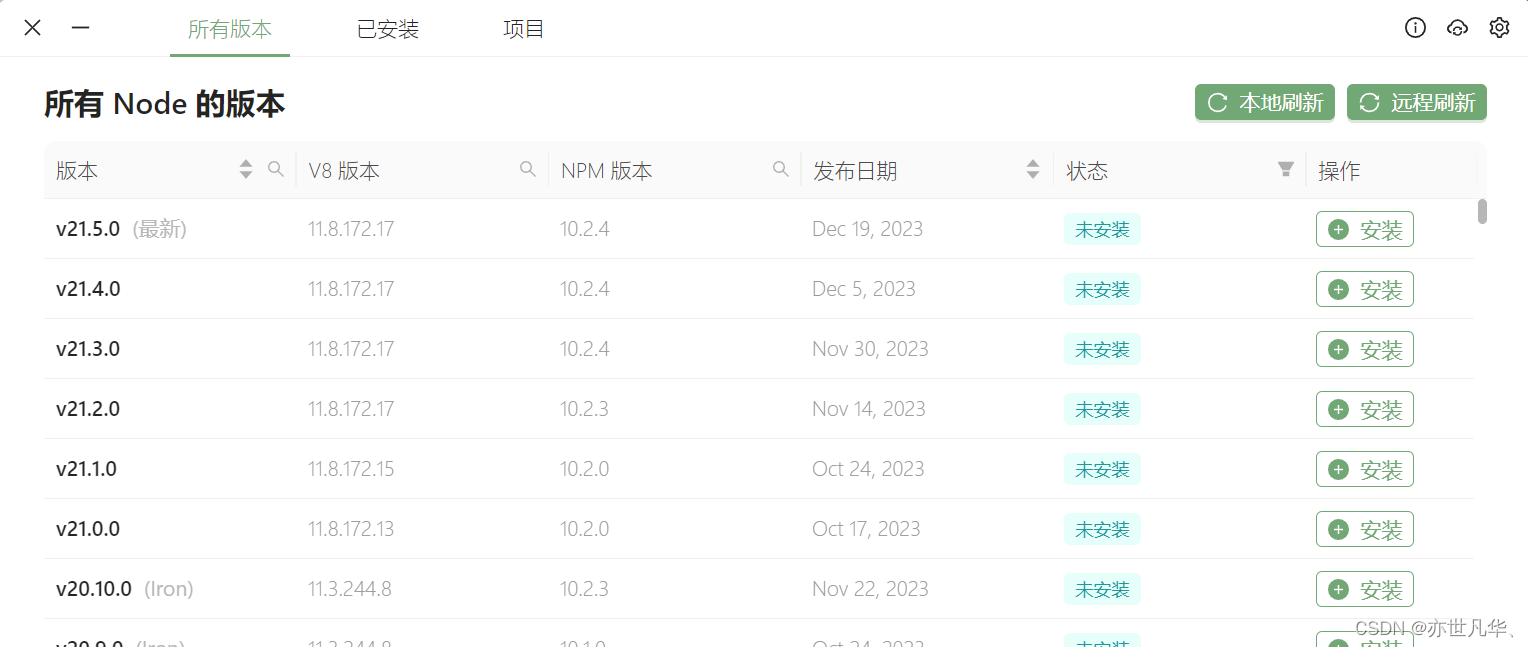Open the 状态 column filter funnel
This screenshot has height=647, width=1528.
pos(1286,170)
